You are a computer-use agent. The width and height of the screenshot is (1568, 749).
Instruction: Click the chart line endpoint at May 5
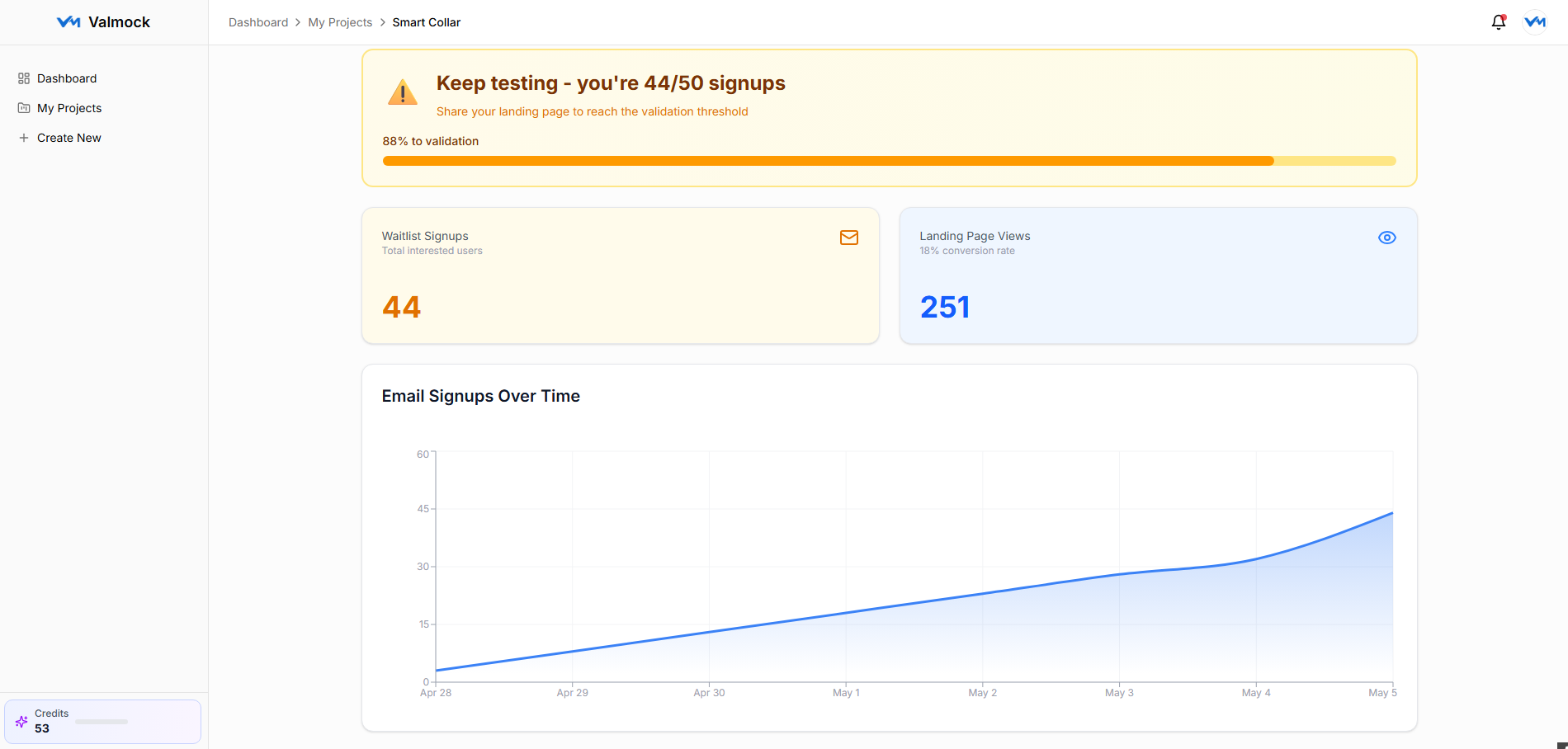[x=1392, y=513]
